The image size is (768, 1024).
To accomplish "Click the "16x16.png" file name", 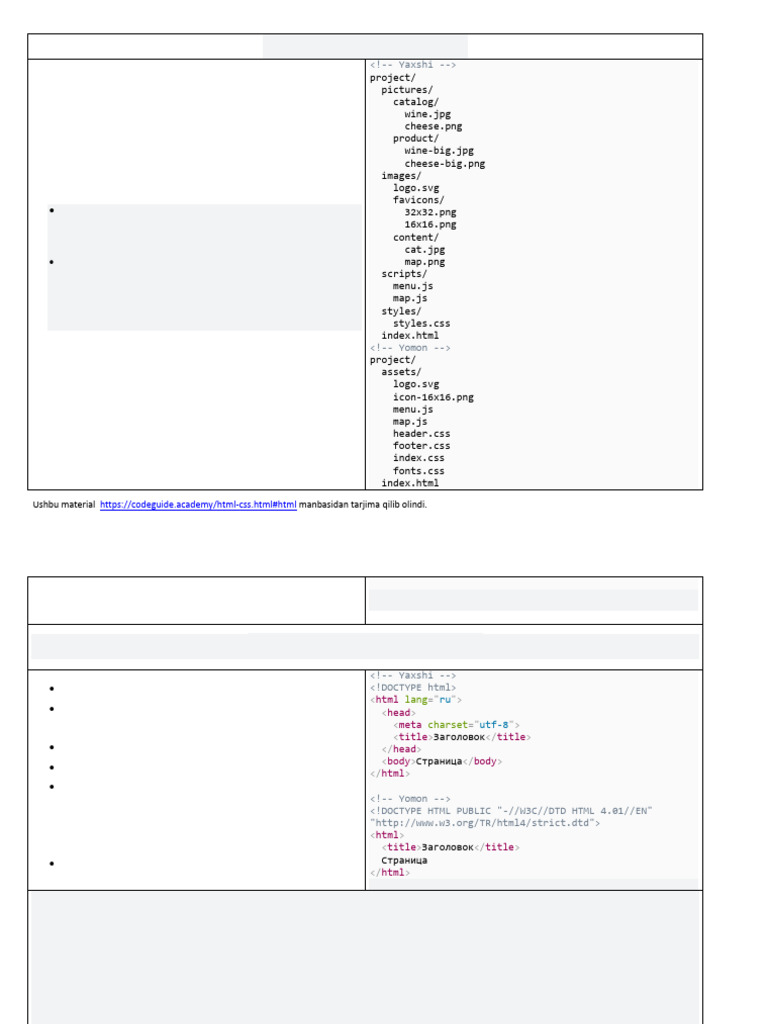I will coord(430,225).
